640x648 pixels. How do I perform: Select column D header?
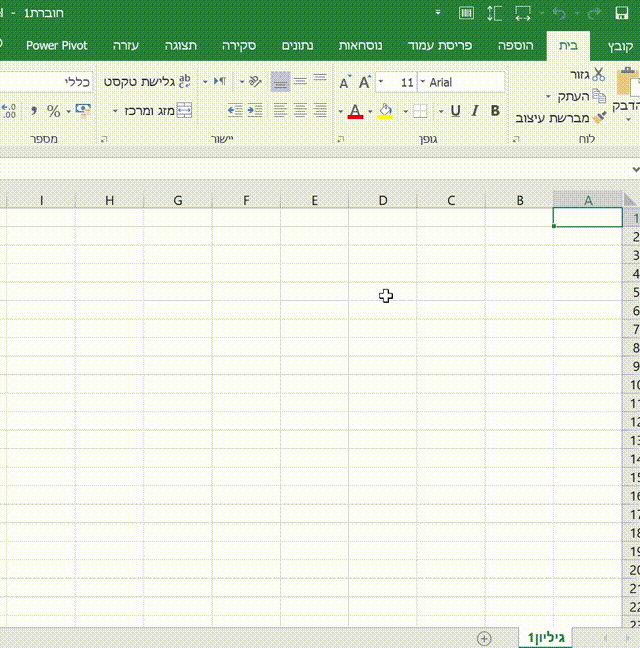click(x=383, y=200)
